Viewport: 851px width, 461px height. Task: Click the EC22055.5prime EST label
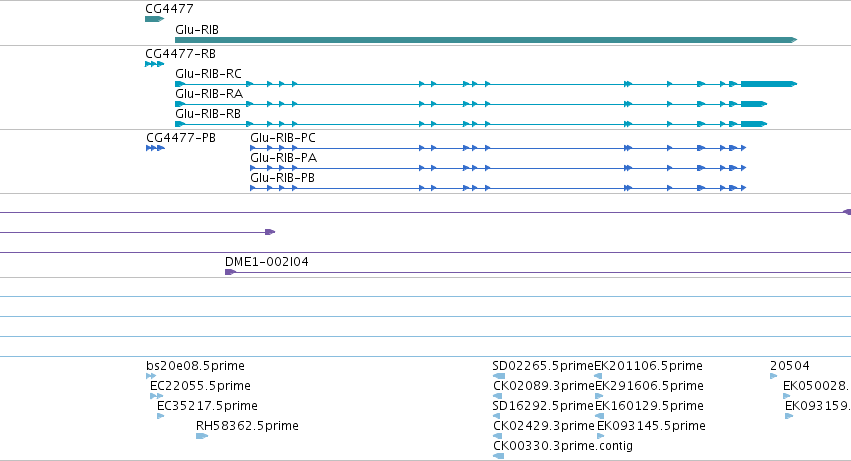click(200, 386)
